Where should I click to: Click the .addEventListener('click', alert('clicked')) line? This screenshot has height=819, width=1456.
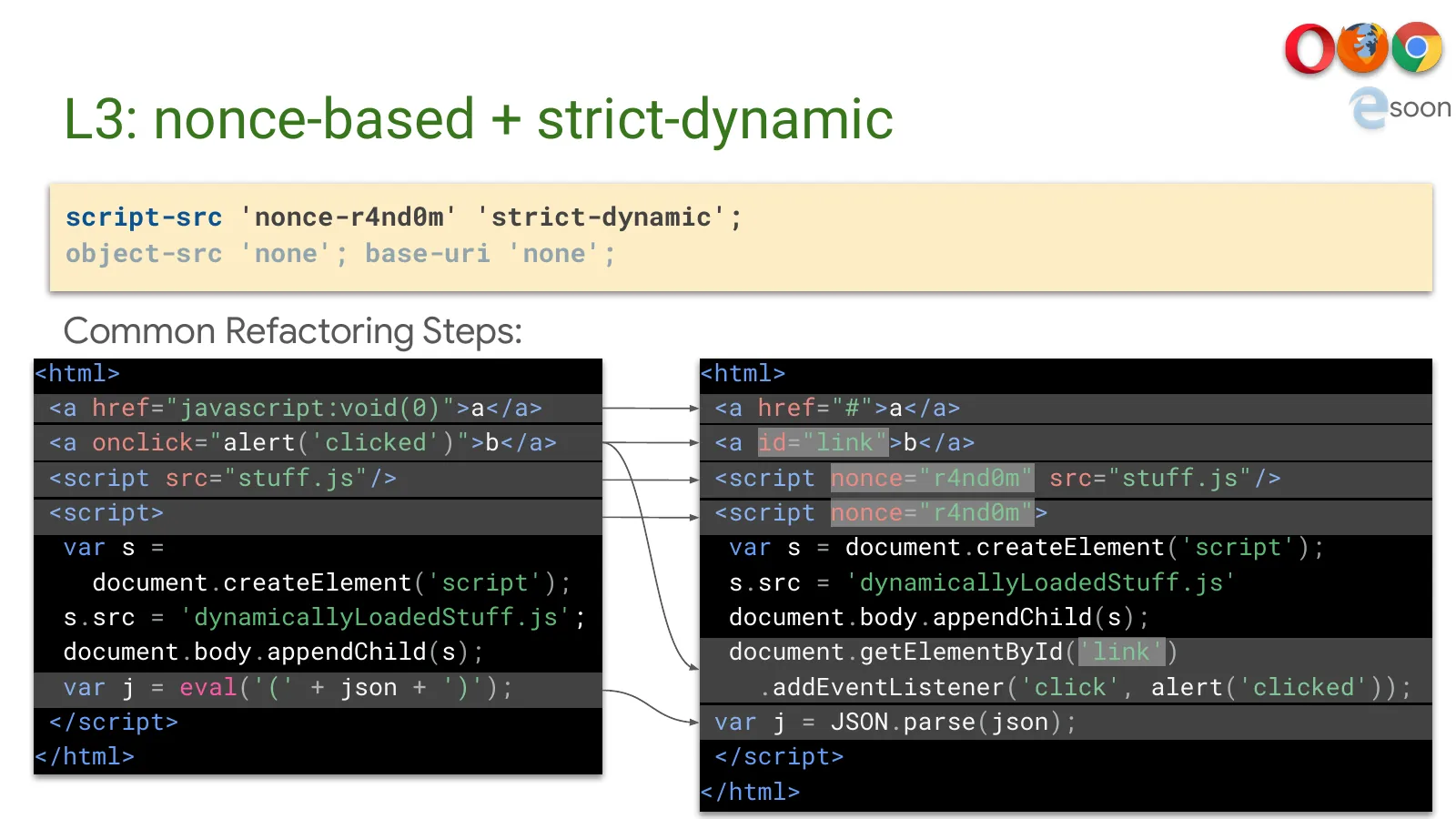1085,688
